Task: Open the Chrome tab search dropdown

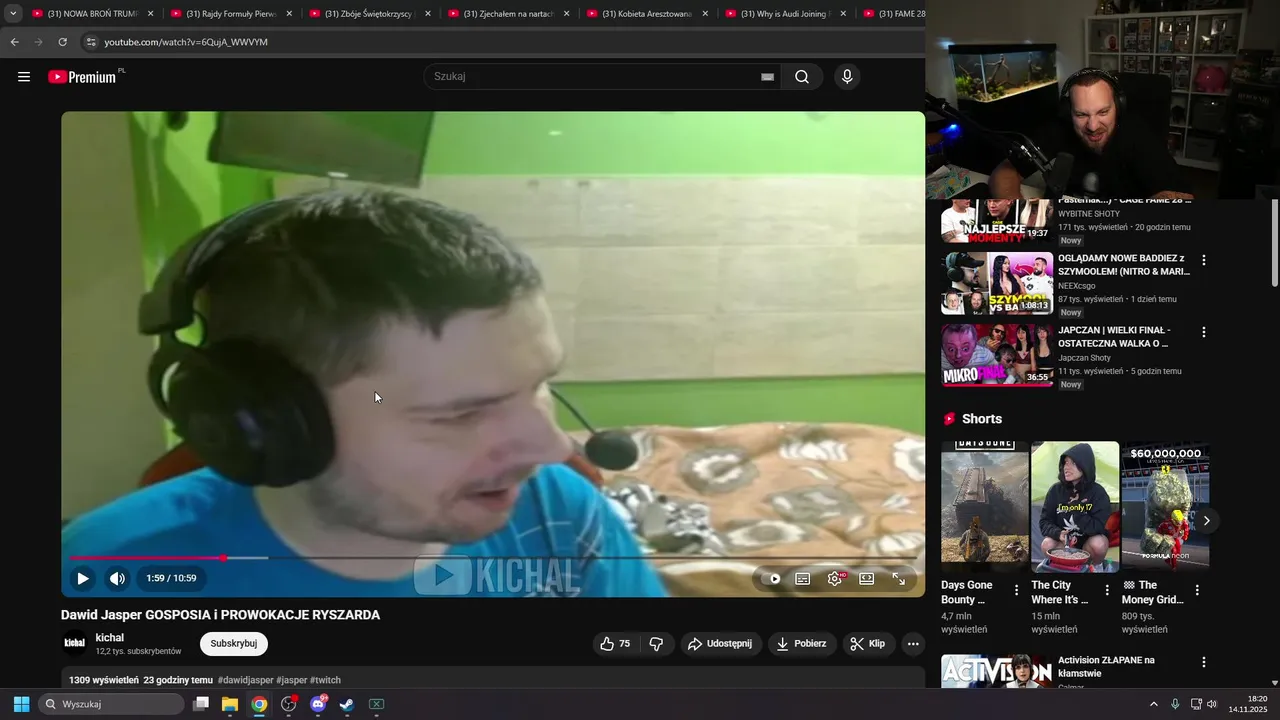Action: [13, 14]
